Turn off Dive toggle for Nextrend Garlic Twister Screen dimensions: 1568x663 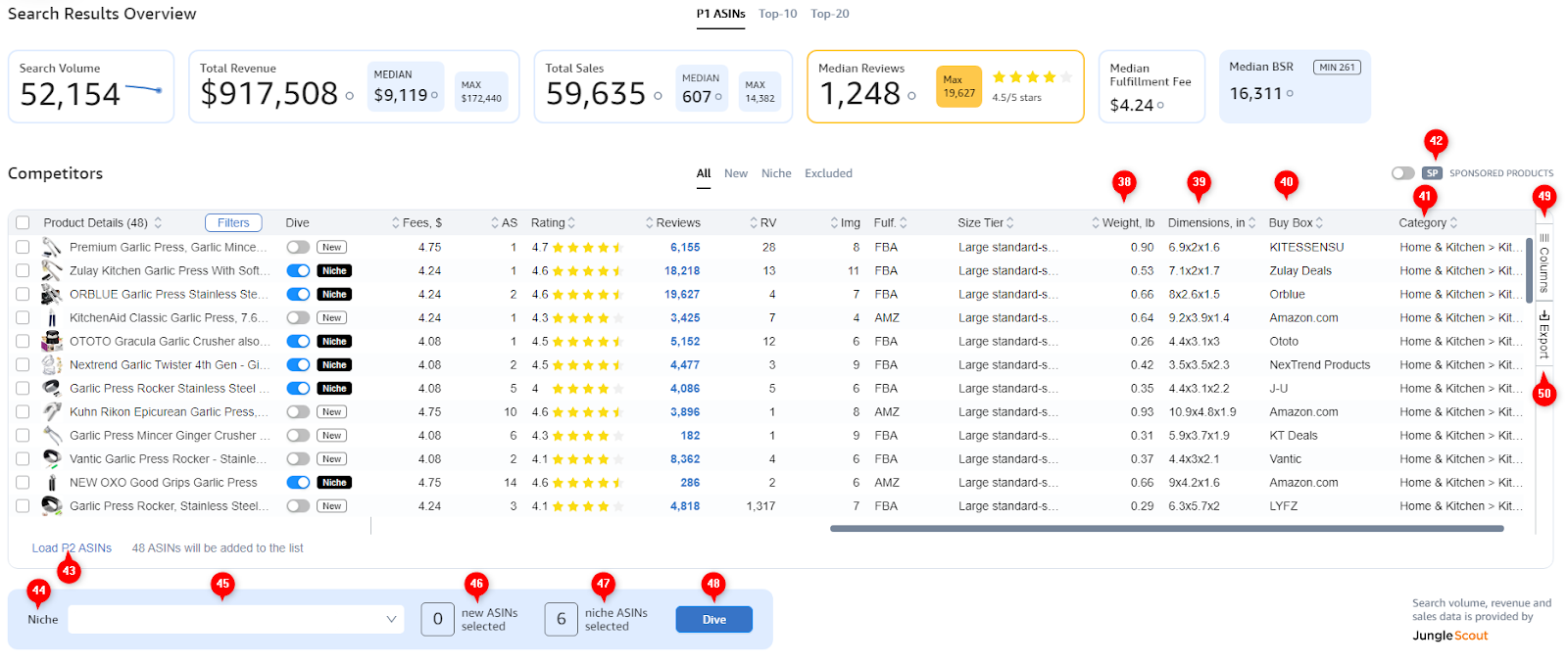(x=298, y=364)
